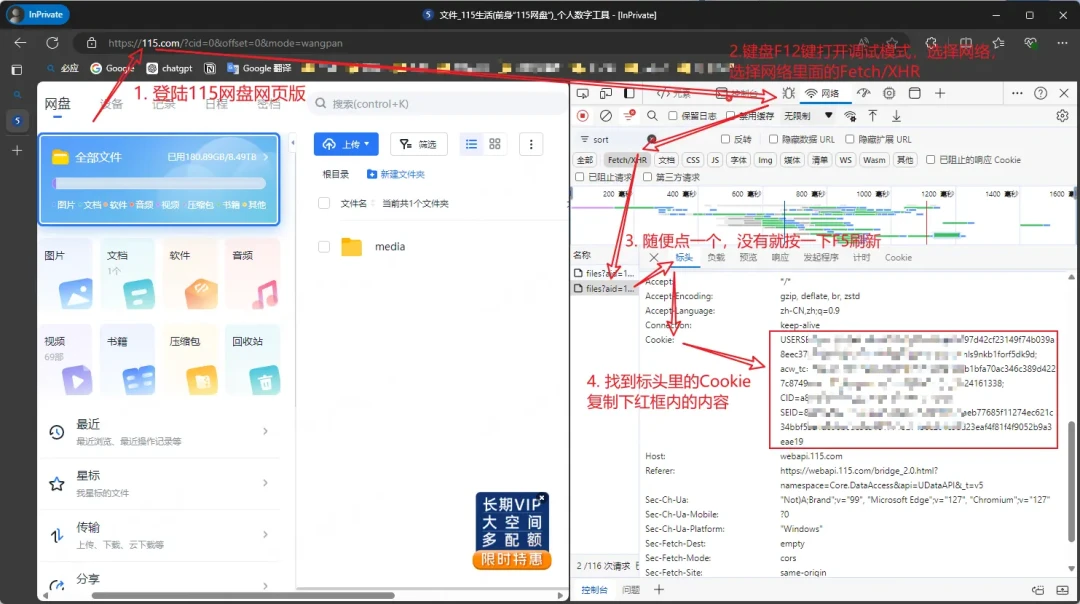
Task: Tick the 文件名 select-all checkbox
Action: click(324, 203)
